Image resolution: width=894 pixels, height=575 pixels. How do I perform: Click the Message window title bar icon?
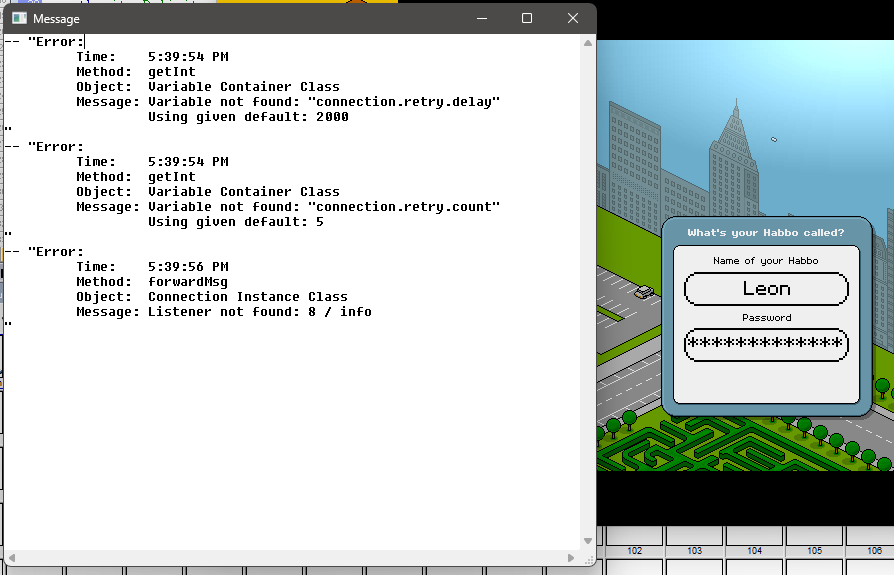click(x=19, y=18)
